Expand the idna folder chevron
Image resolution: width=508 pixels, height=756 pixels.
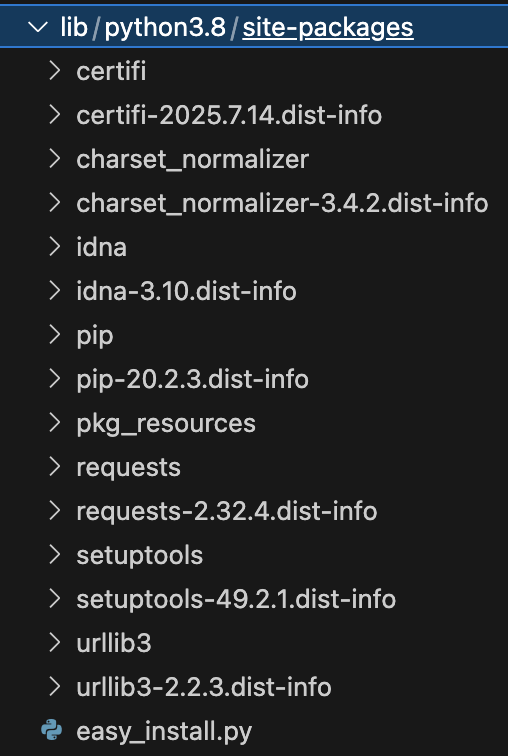(55, 247)
